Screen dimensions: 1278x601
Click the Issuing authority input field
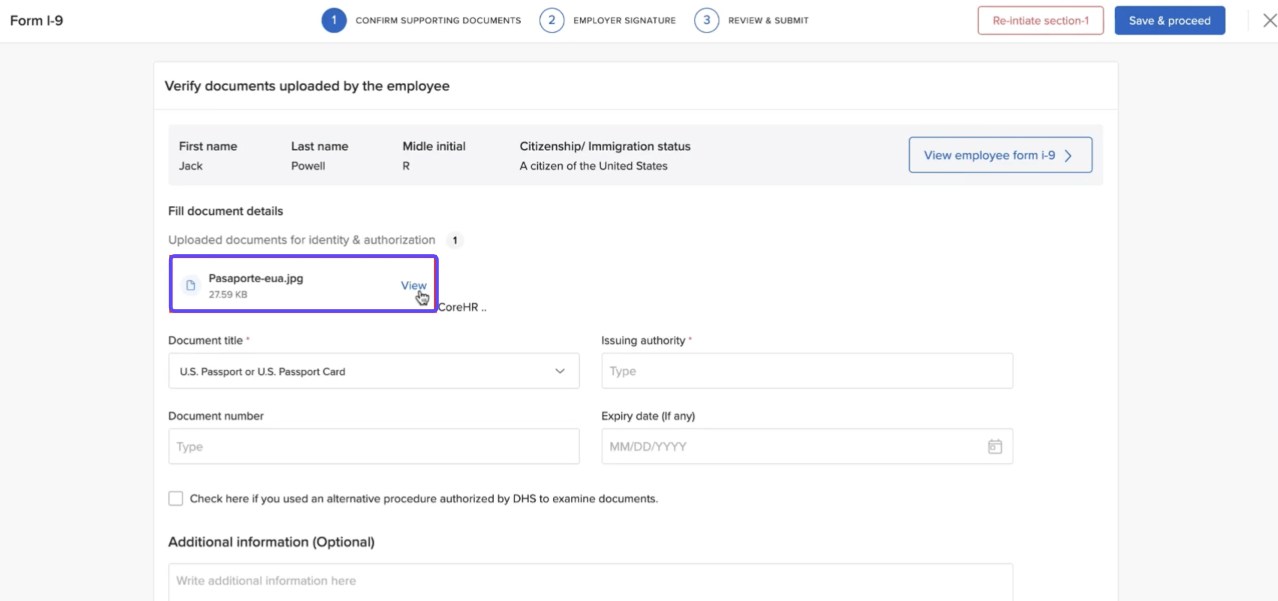[806, 371]
